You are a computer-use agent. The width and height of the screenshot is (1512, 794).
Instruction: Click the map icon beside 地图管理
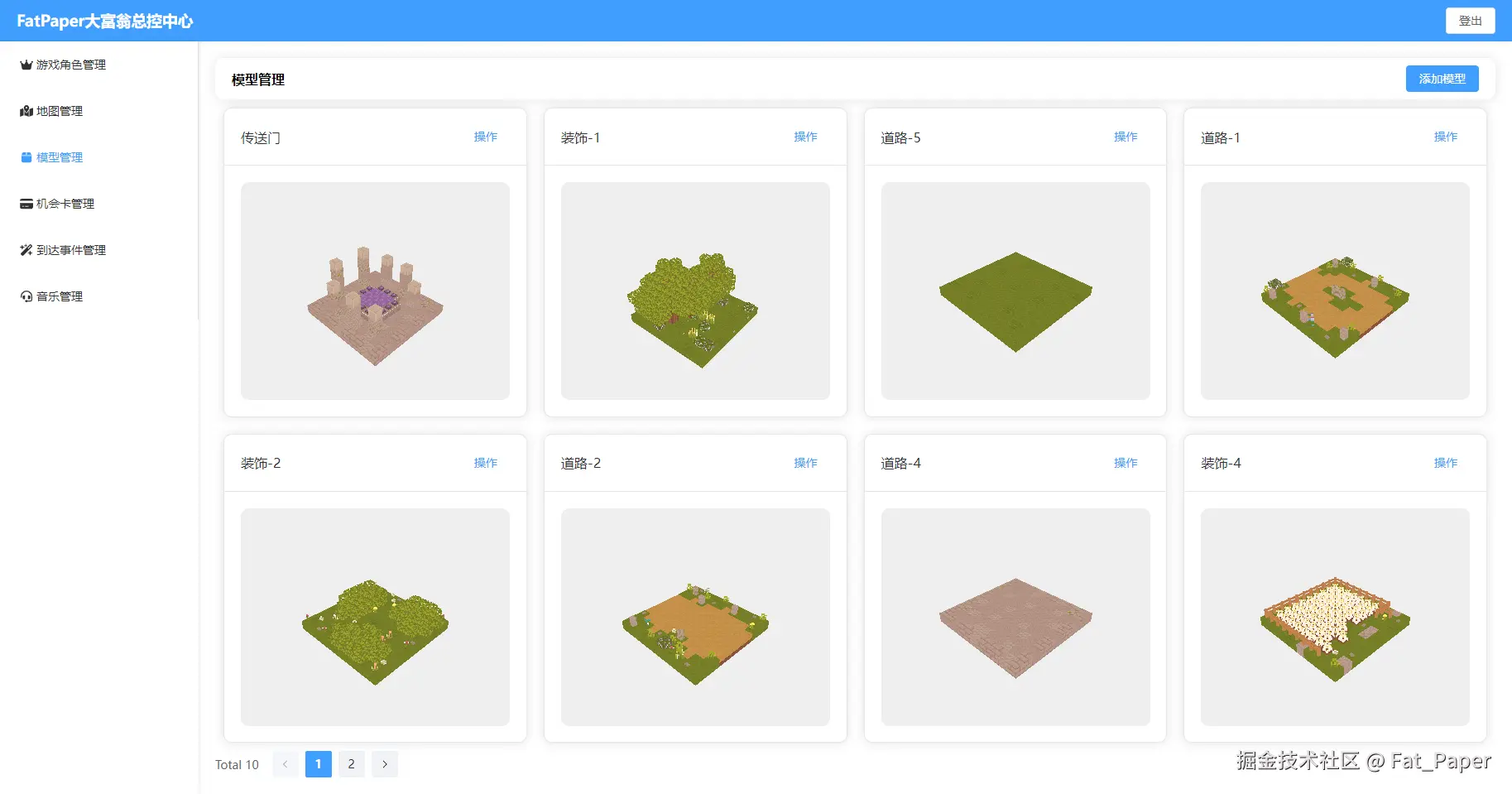click(x=26, y=111)
